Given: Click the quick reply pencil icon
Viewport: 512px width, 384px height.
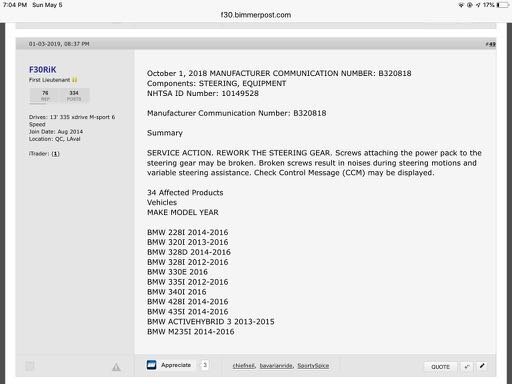Looking at the screenshot, I should [482, 366].
